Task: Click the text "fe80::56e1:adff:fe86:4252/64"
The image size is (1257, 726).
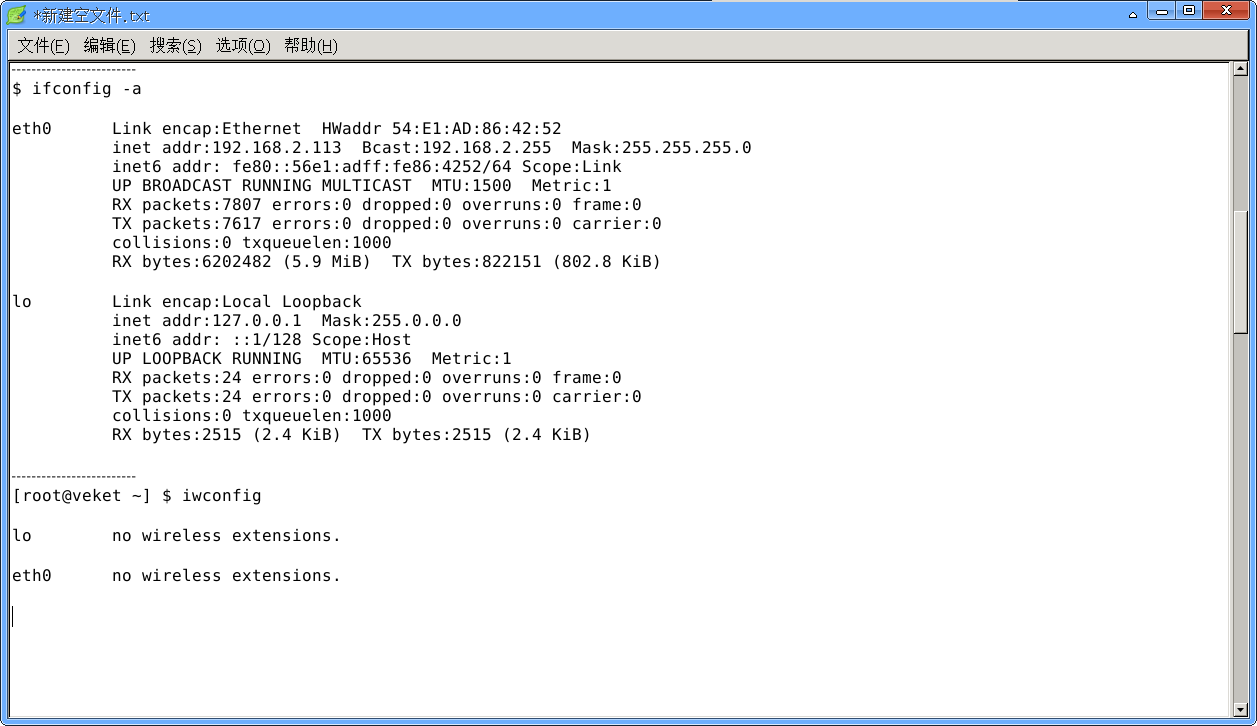Action: click(x=371, y=167)
